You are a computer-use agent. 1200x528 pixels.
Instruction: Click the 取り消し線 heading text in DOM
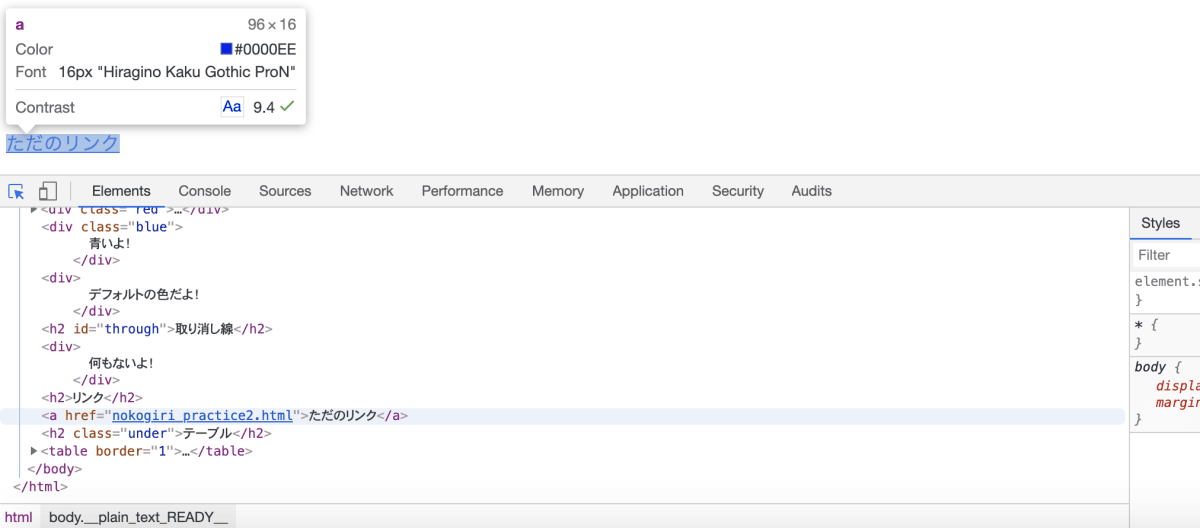(x=205, y=329)
